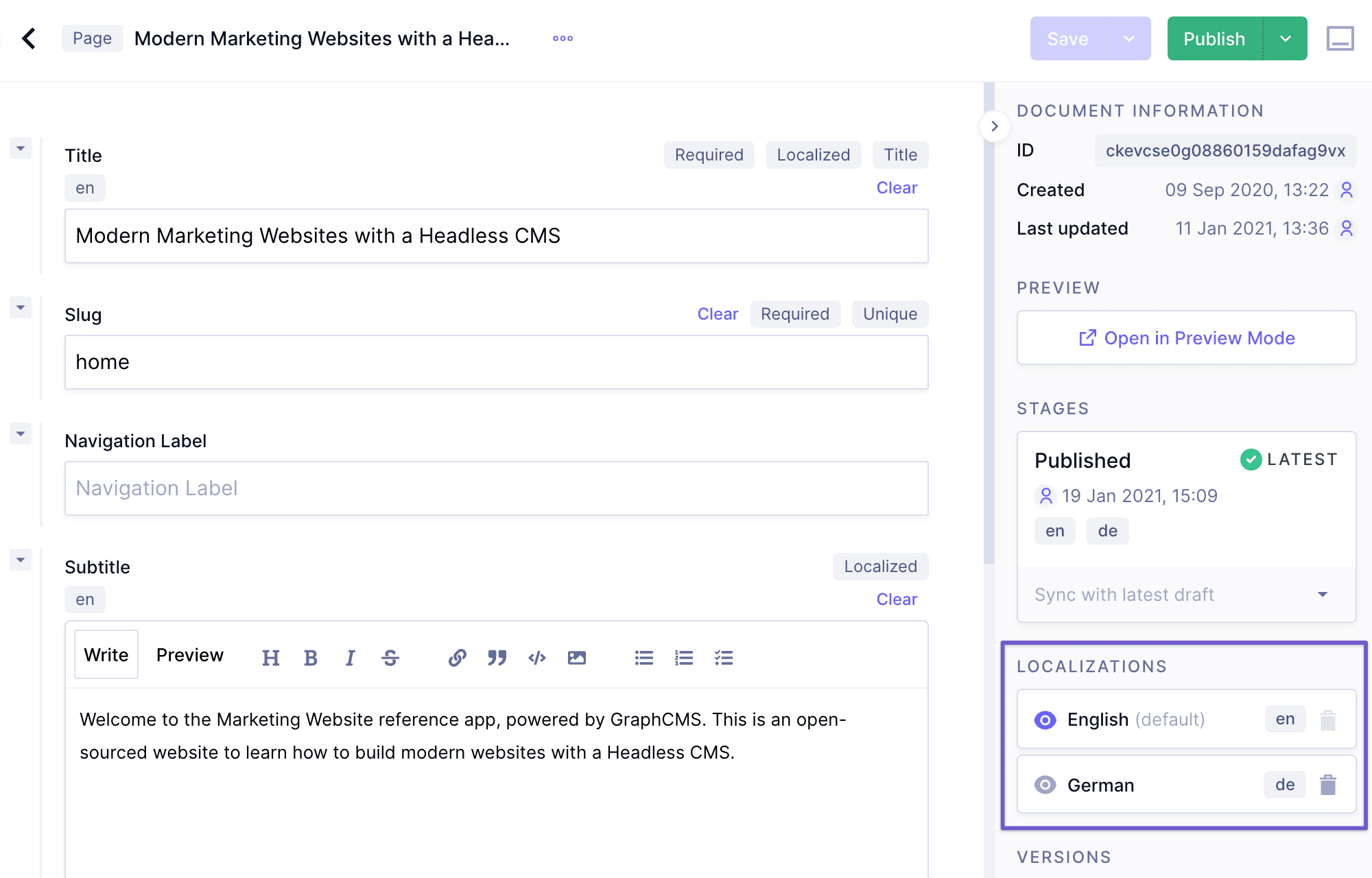Insert a bulleted list in Subtitle
This screenshot has width=1372, height=878.
(643, 657)
